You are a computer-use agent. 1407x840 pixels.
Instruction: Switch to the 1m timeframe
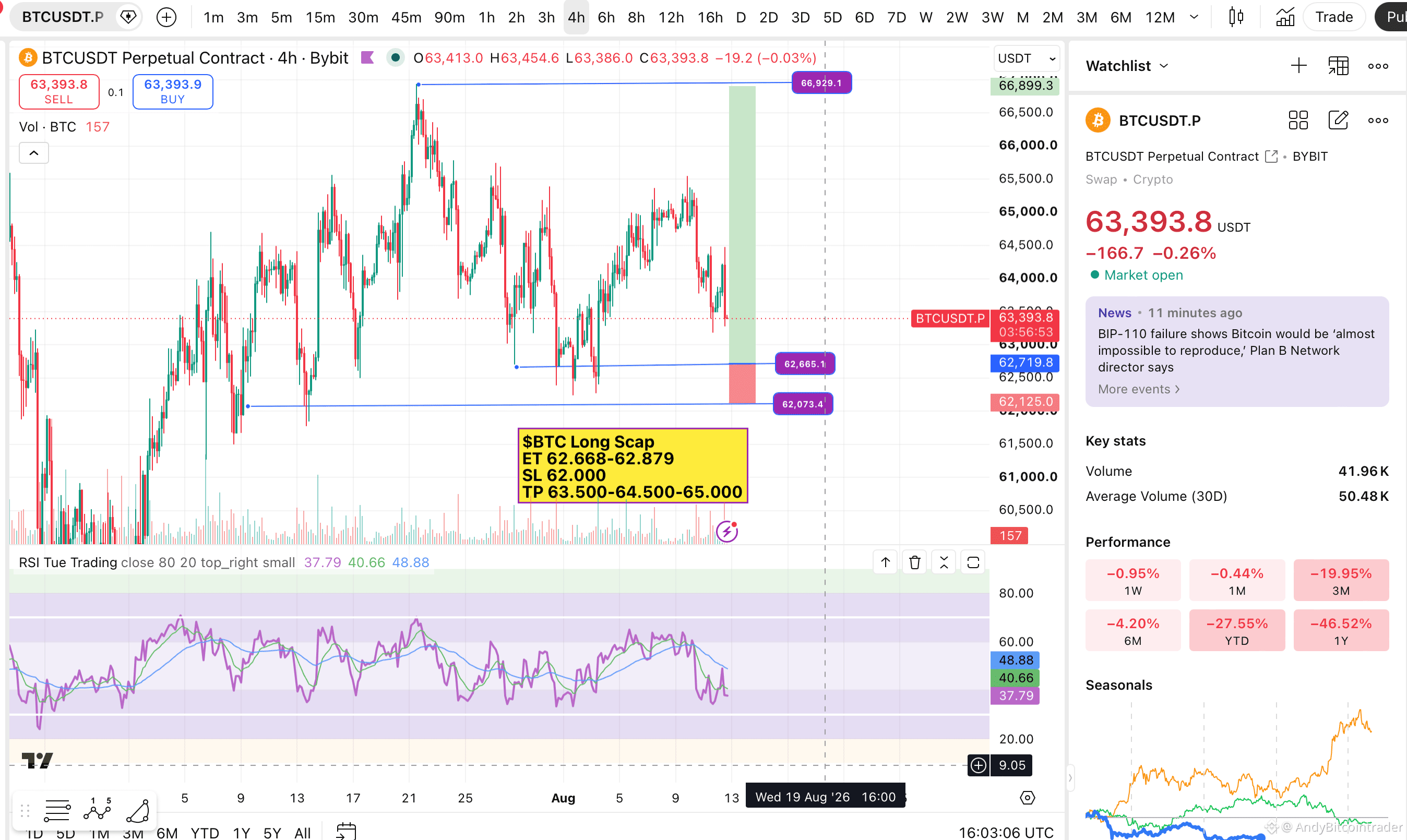213,18
